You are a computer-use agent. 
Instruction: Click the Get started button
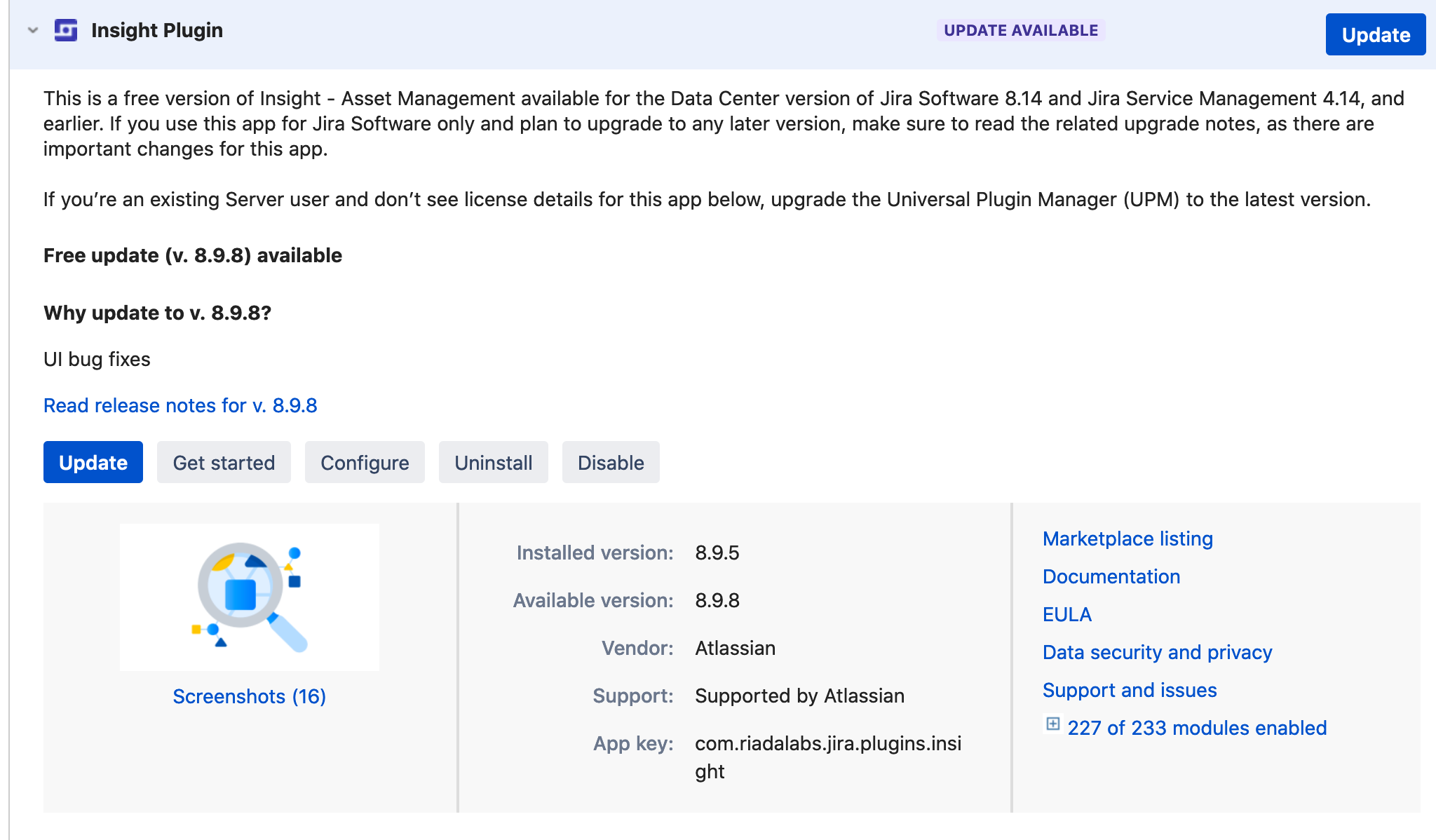pos(224,462)
